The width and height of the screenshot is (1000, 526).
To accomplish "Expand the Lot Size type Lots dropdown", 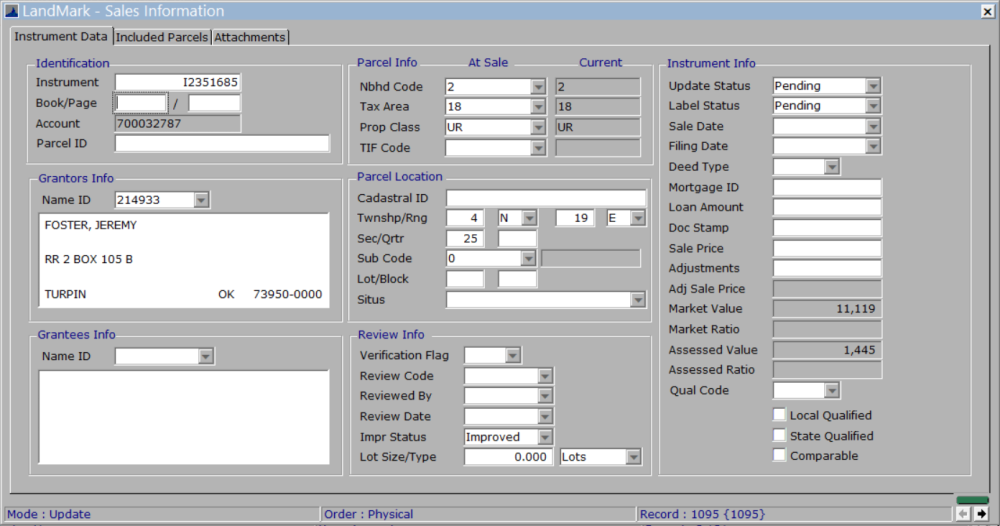I will pos(632,457).
